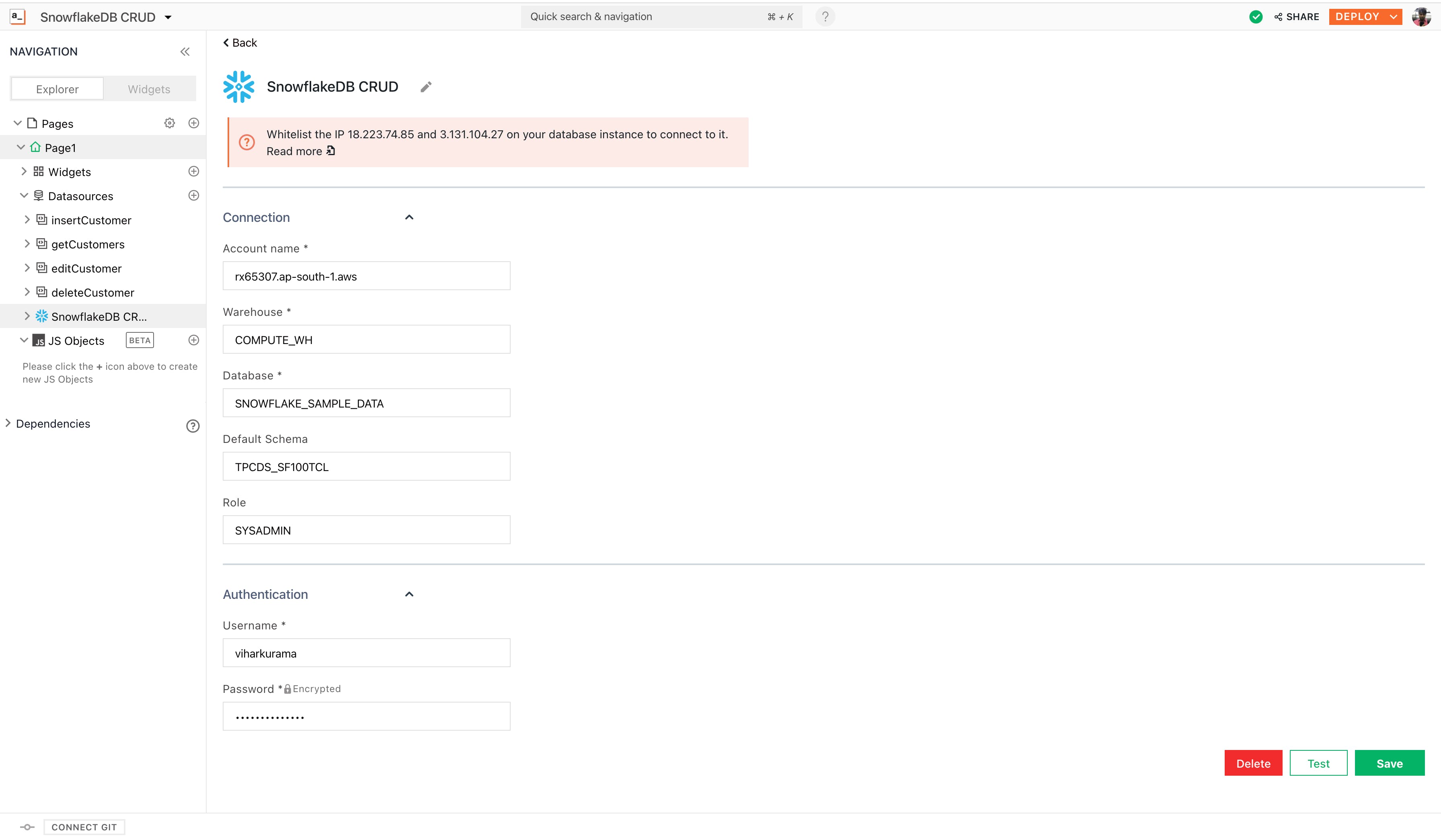Open the Deploy dropdown arrow
The width and height of the screenshot is (1441, 840).
pos(1394,16)
